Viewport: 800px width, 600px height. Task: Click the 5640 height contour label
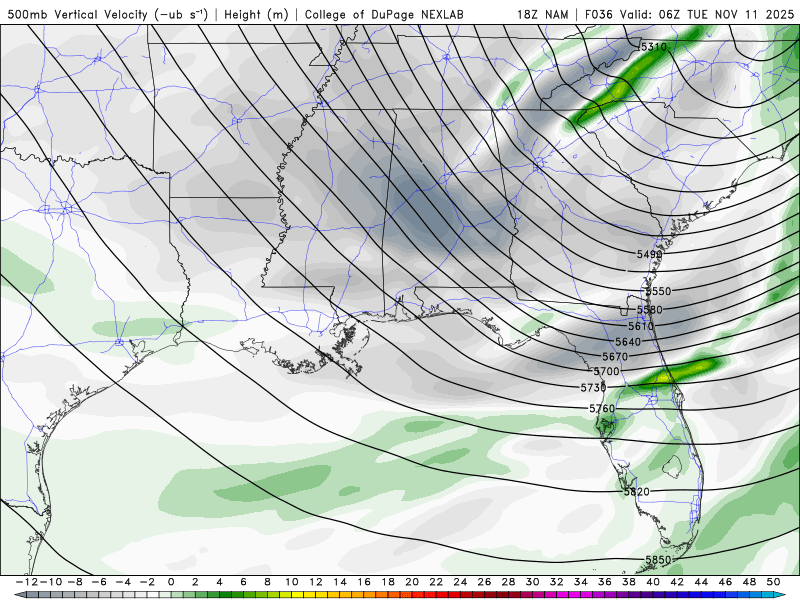(x=628, y=342)
